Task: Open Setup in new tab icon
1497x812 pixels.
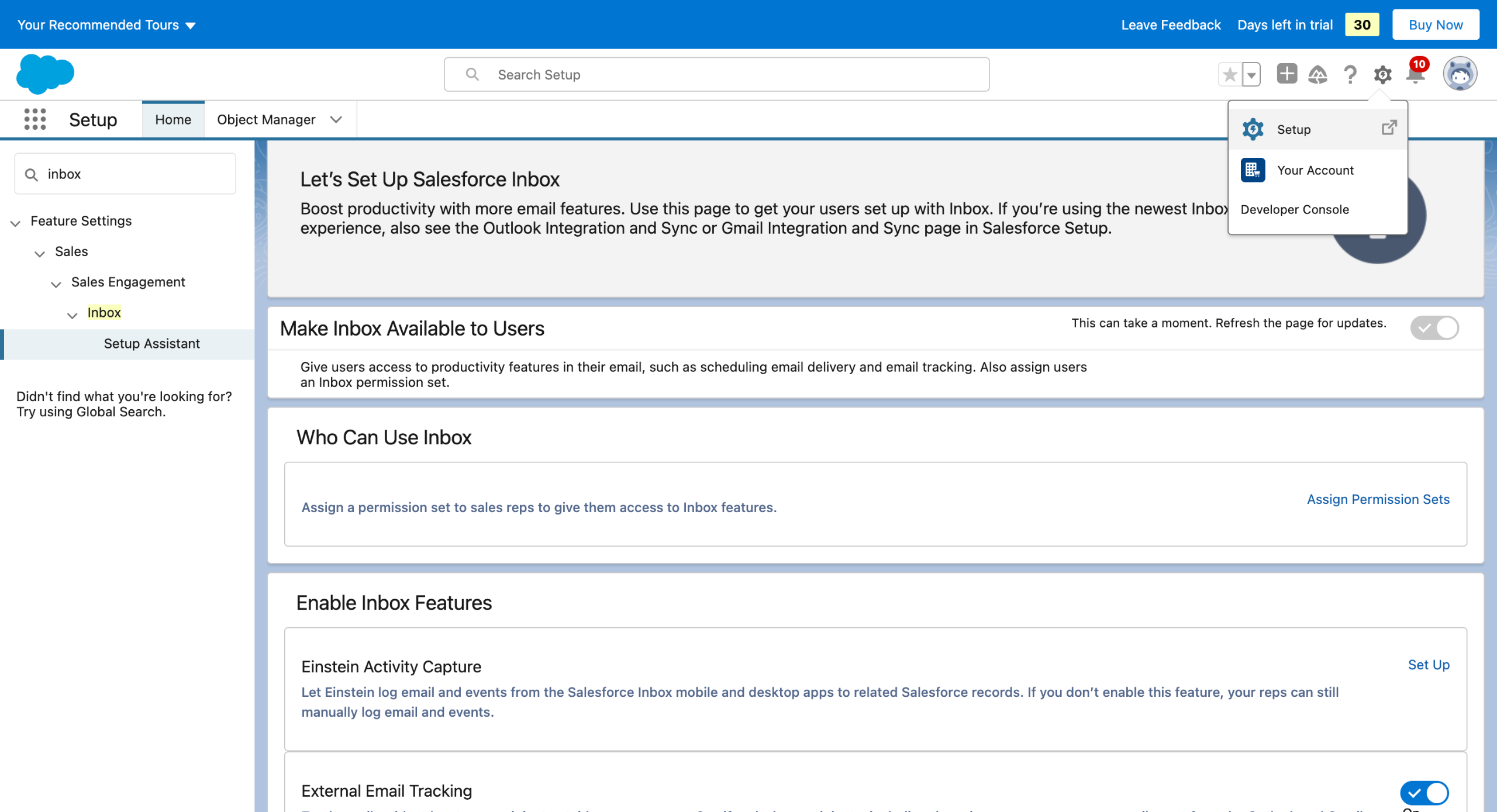Action: click(x=1389, y=127)
